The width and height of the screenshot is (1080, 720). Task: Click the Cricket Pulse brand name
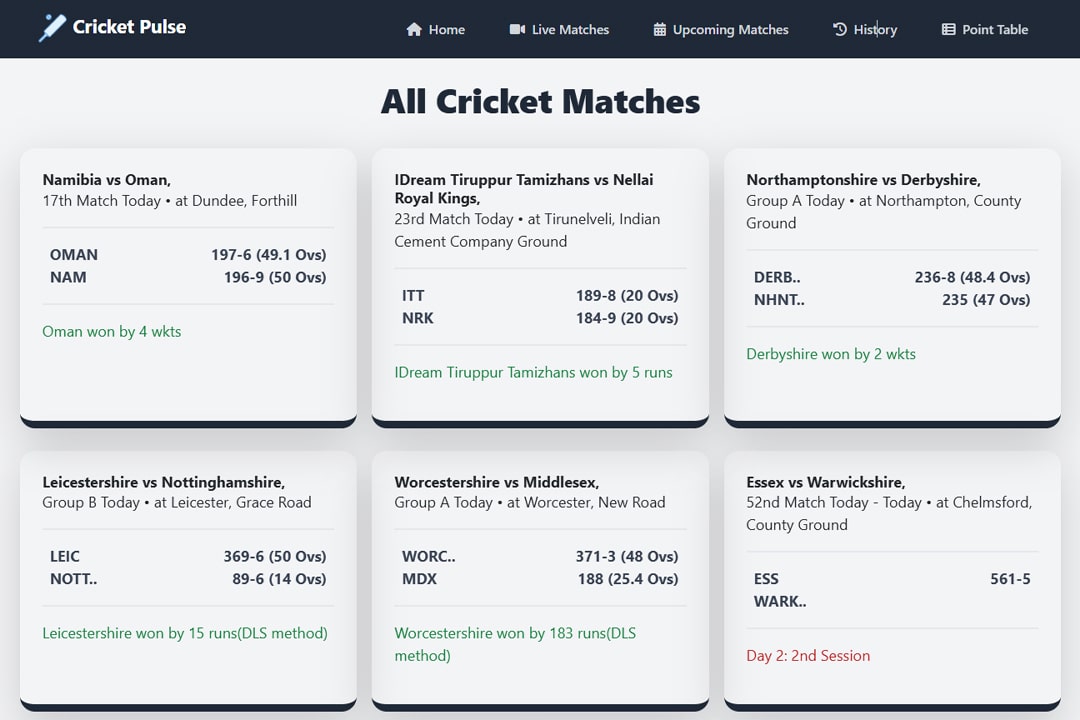129,27
